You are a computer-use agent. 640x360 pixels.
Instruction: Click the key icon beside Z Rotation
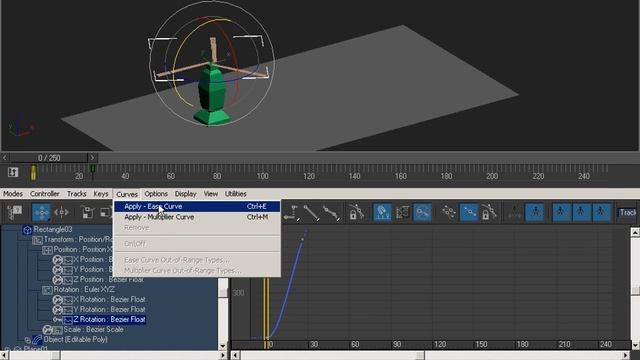pos(58,320)
